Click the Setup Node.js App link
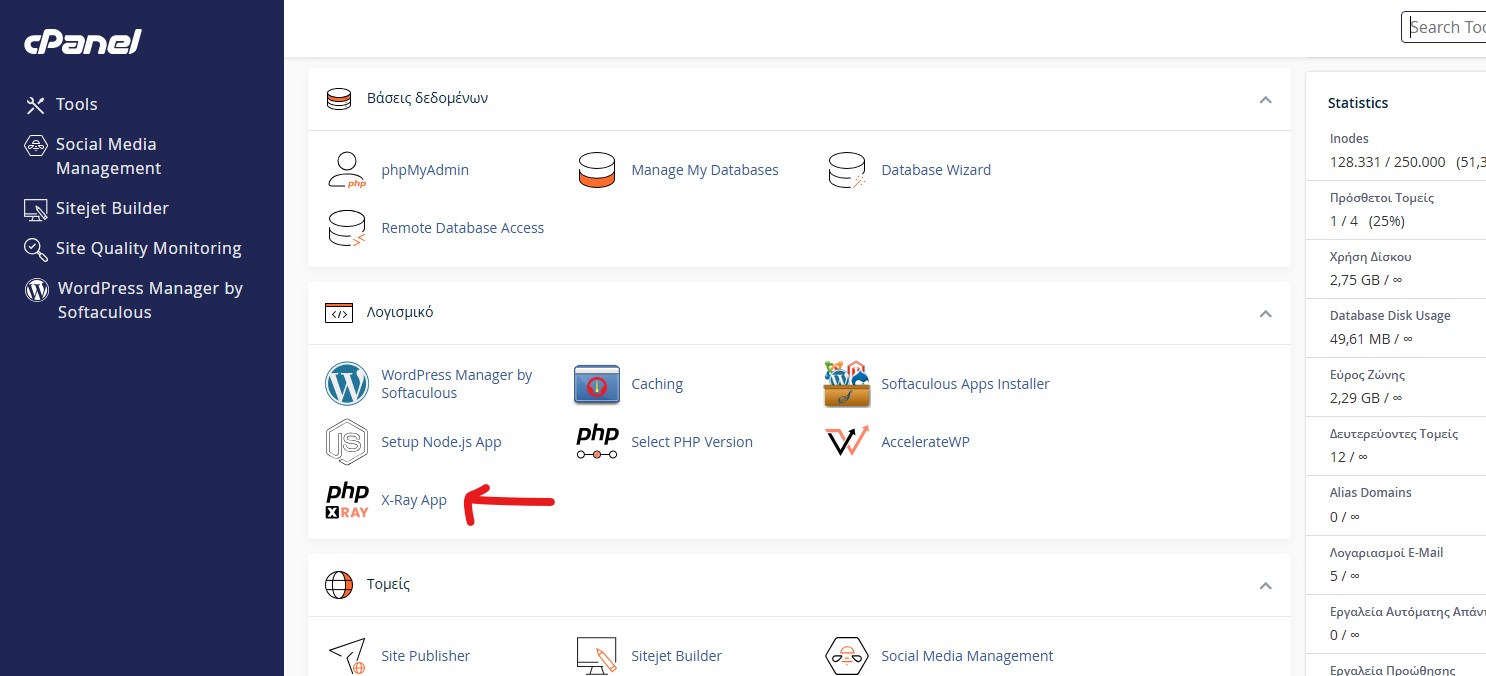The height and width of the screenshot is (676, 1486). [x=441, y=442]
